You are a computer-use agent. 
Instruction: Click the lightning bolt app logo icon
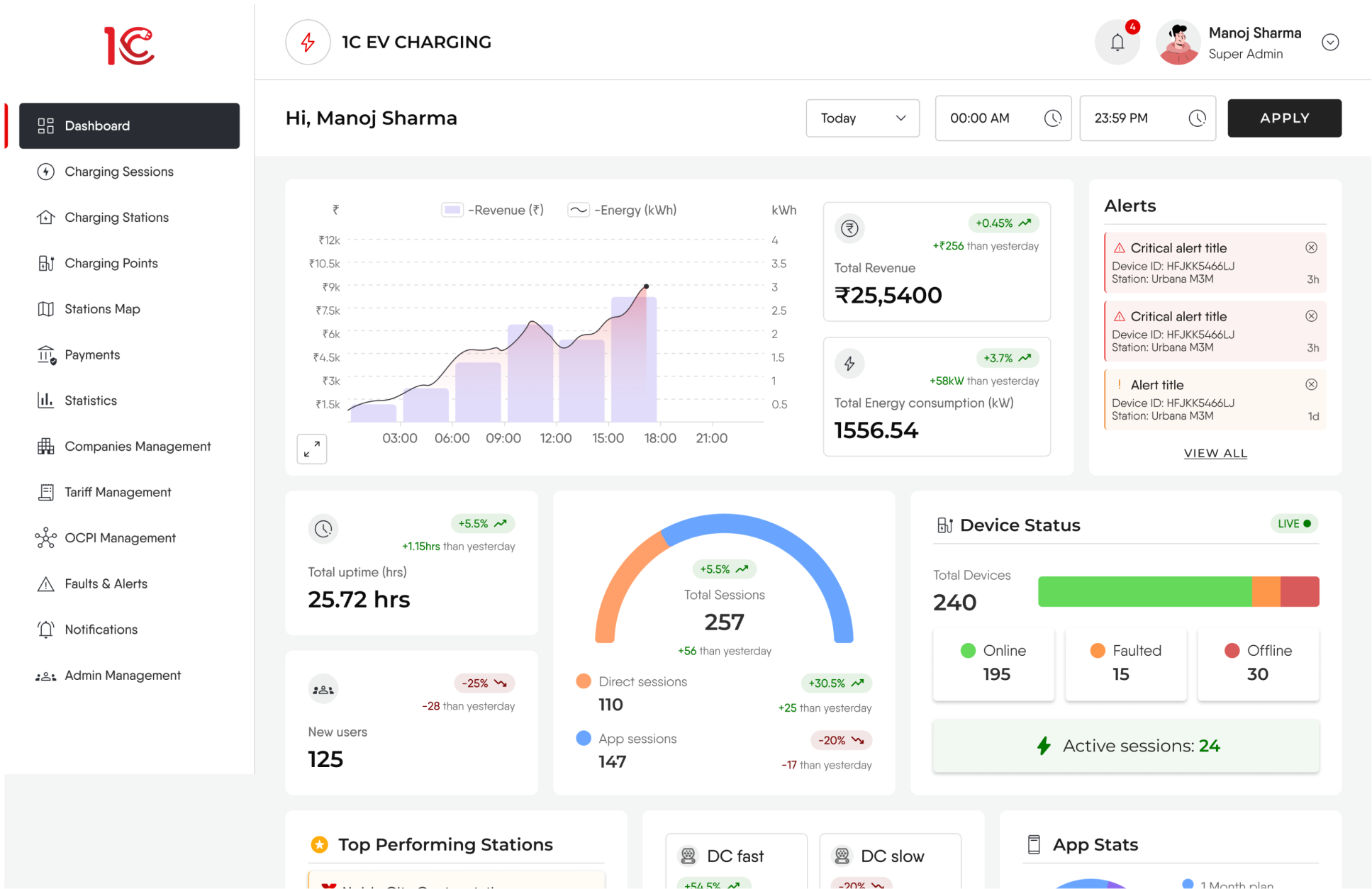[308, 43]
